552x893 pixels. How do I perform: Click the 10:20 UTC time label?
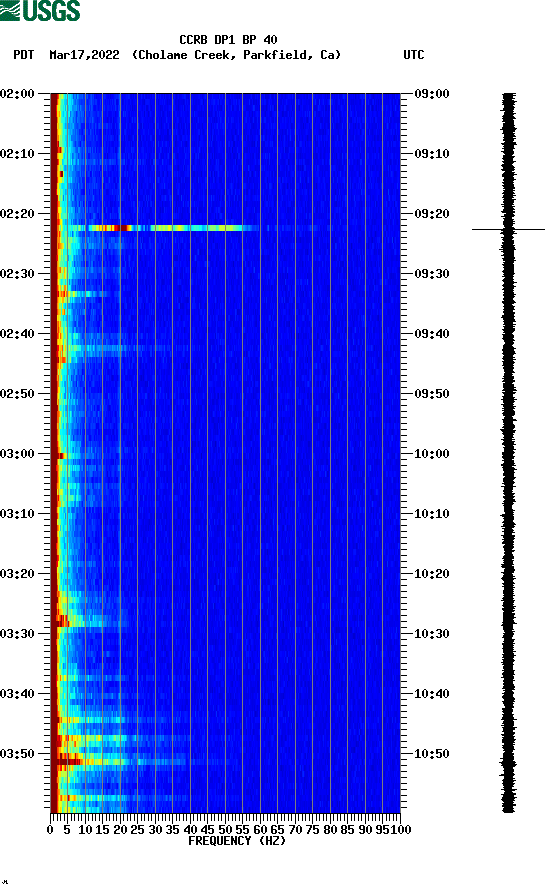point(432,574)
